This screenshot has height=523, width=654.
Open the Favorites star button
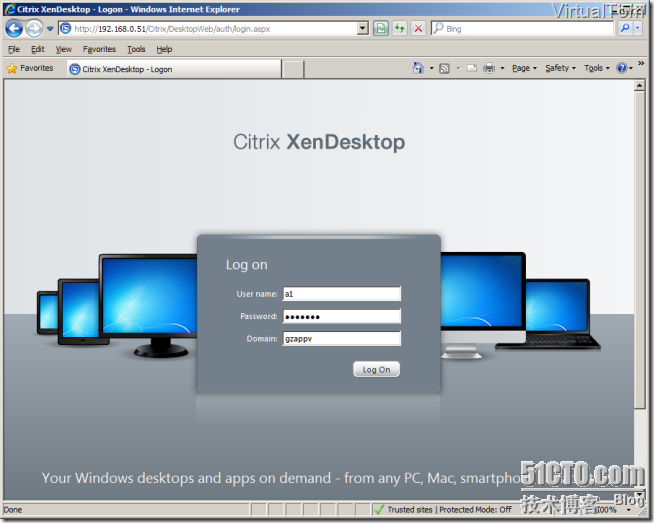(x=30, y=68)
